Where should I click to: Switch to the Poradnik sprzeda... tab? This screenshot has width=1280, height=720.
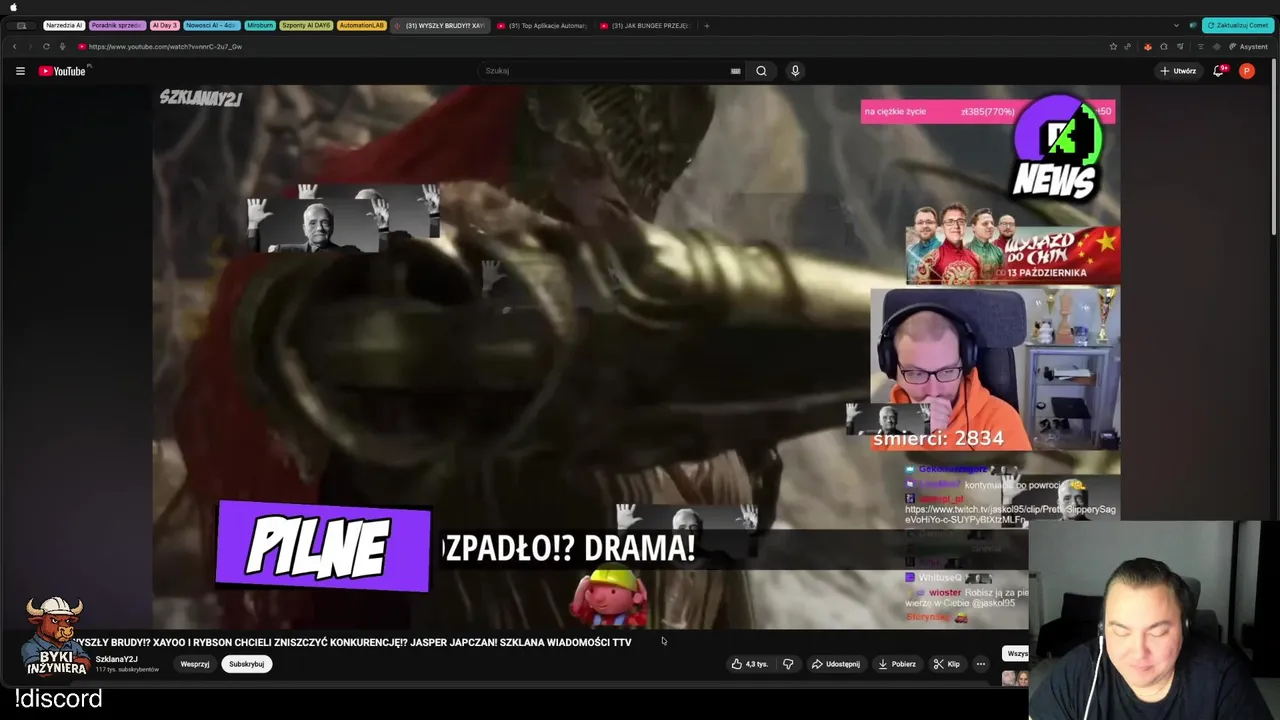pyautogui.click(x=117, y=25)
